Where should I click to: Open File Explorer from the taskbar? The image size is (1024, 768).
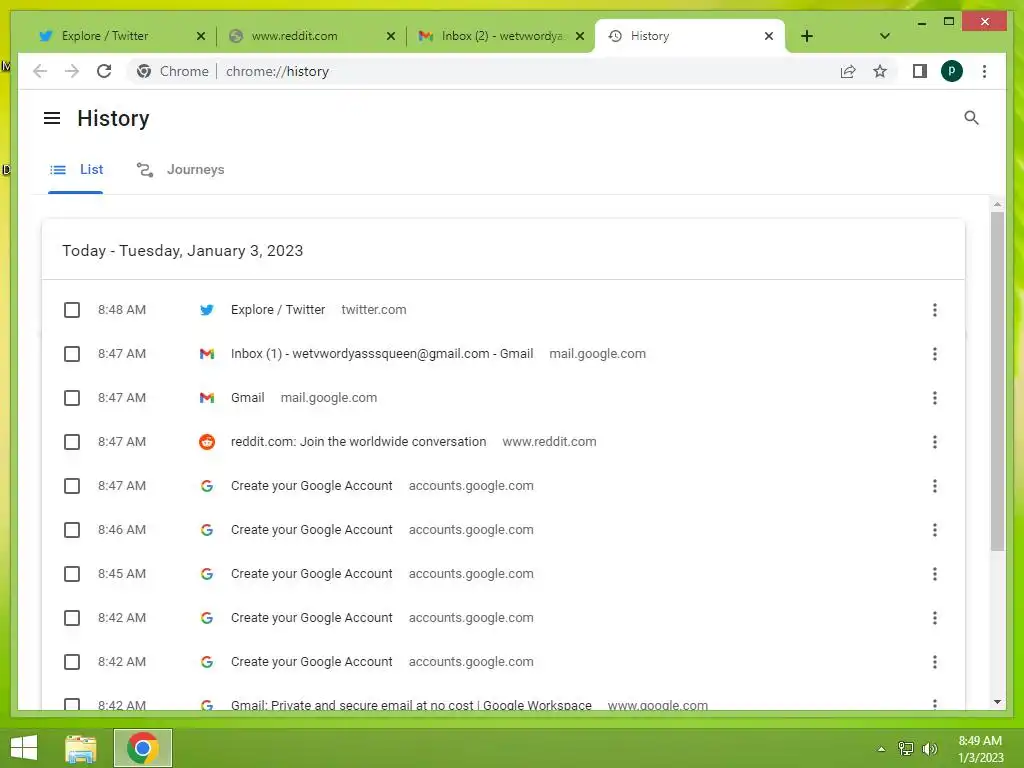point(81,748)
